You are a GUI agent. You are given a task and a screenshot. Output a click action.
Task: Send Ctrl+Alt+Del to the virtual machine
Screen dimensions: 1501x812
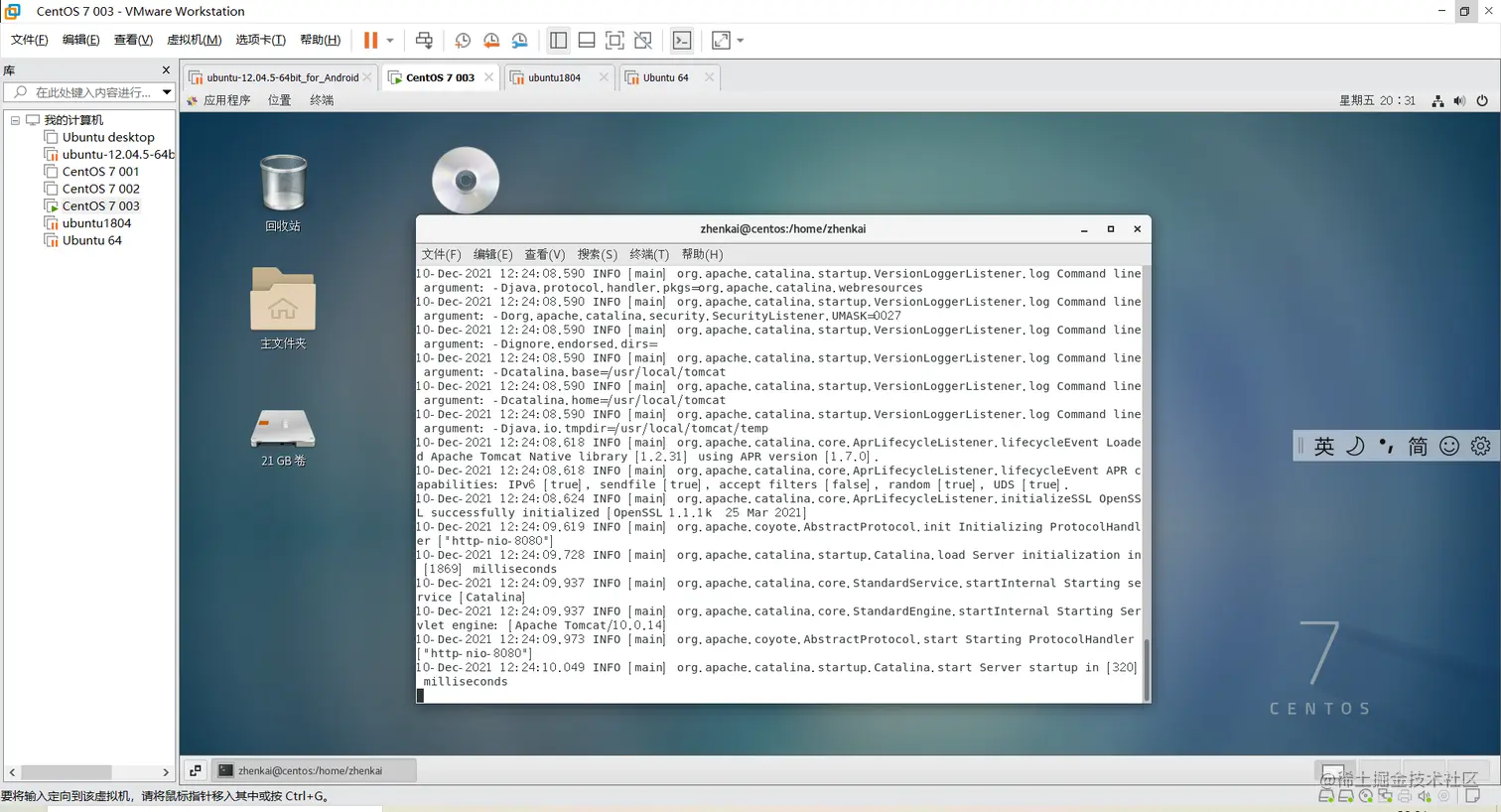tap(424, 41)
